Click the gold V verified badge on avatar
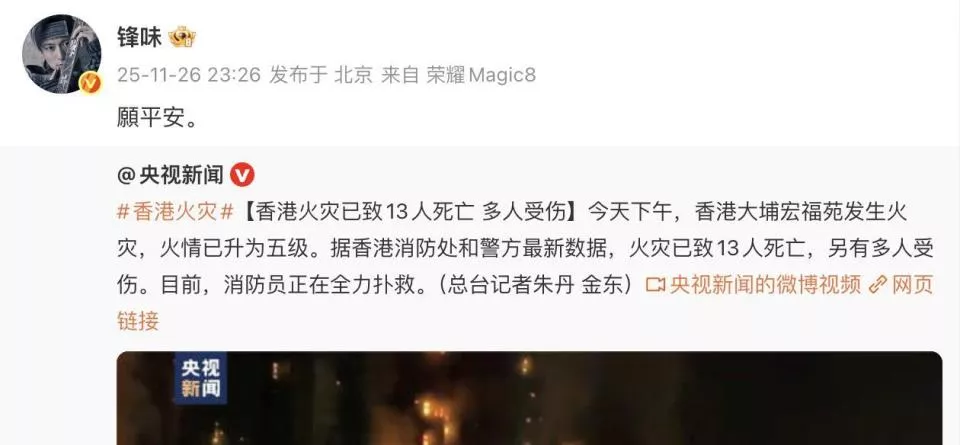Image resolution: width=960 pixels, height=445 pixels. [89, 81]
